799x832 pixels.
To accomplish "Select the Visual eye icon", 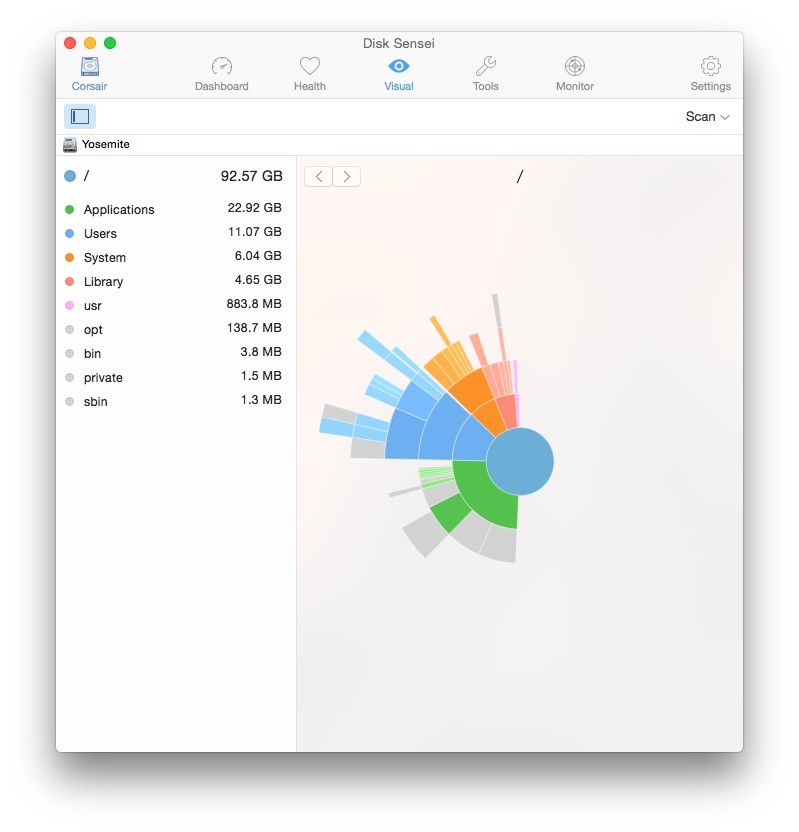I will point(398,66).
